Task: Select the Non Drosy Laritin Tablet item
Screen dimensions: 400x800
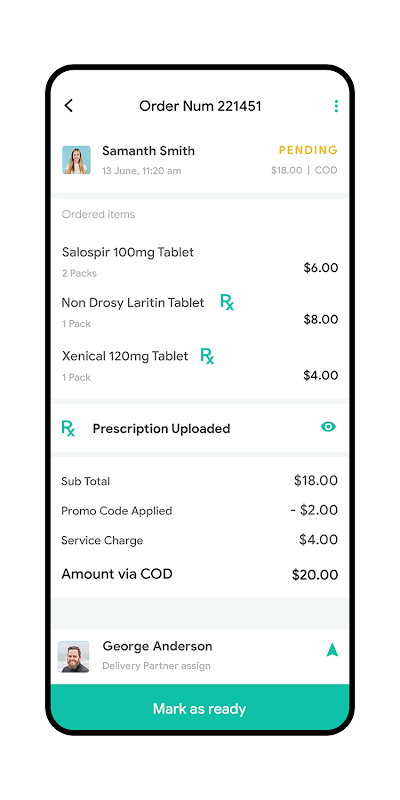Action: click(x=200, y=312)
